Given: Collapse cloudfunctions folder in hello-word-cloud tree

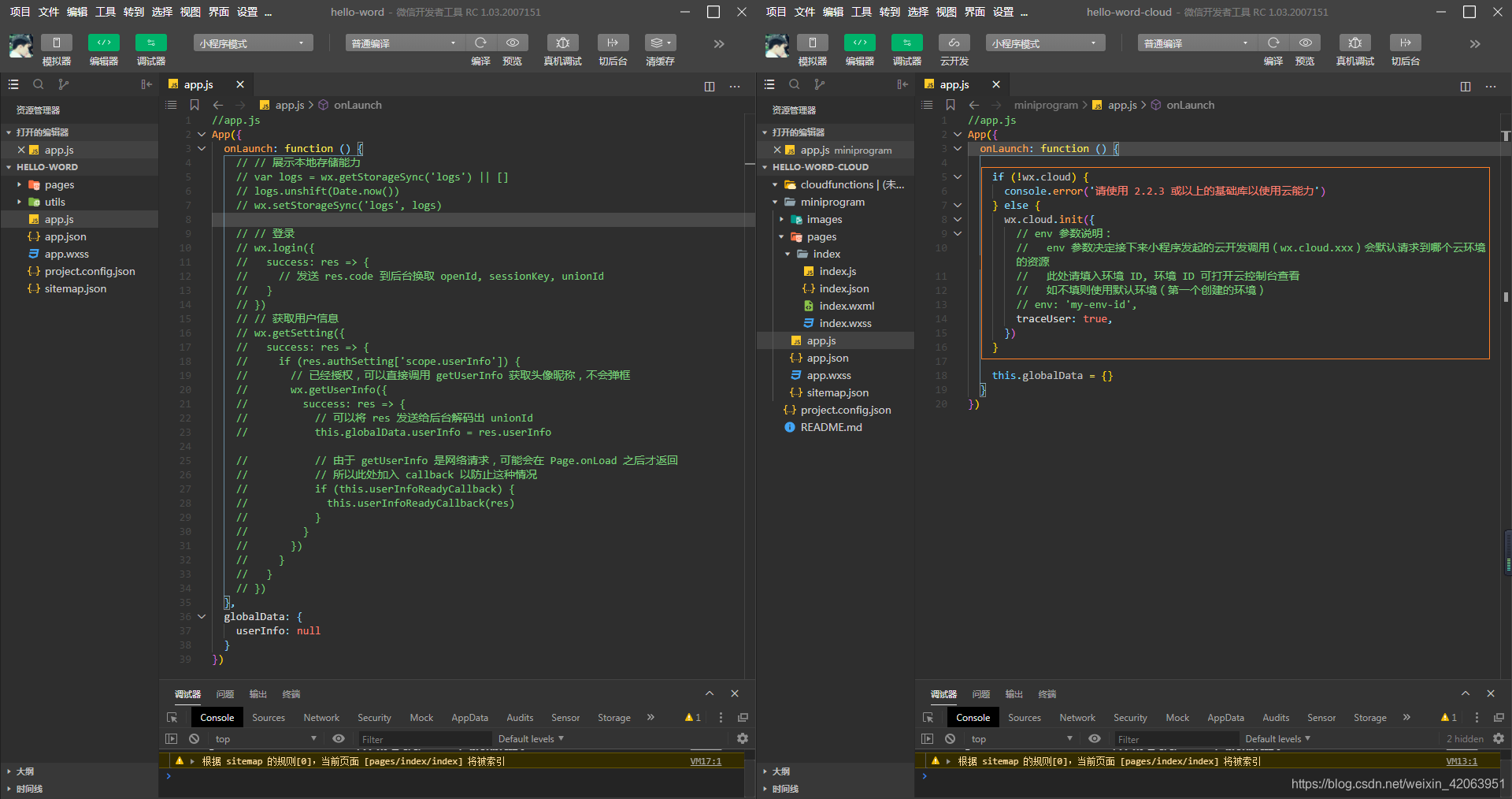Looking at the screenshot, I should point(776,184).
